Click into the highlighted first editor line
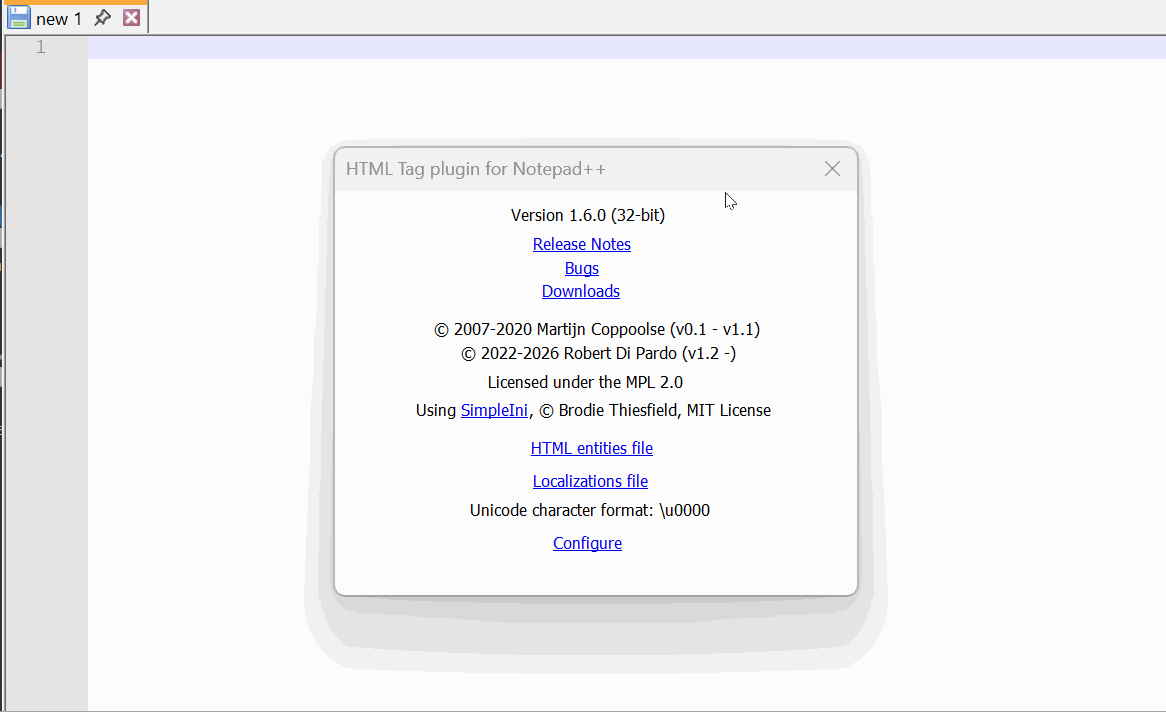The image size is (1166, 712). point(626,47)
